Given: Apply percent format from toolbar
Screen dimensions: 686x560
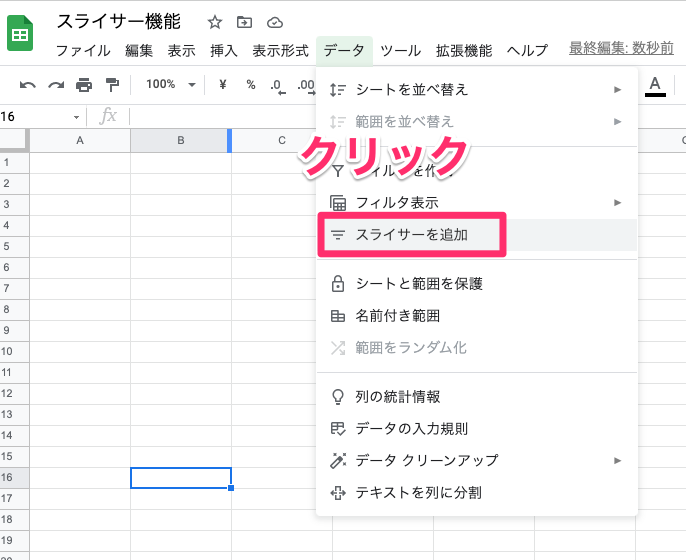Looking at the screenshot, I should pyautogui.click(x=250, y=85).
